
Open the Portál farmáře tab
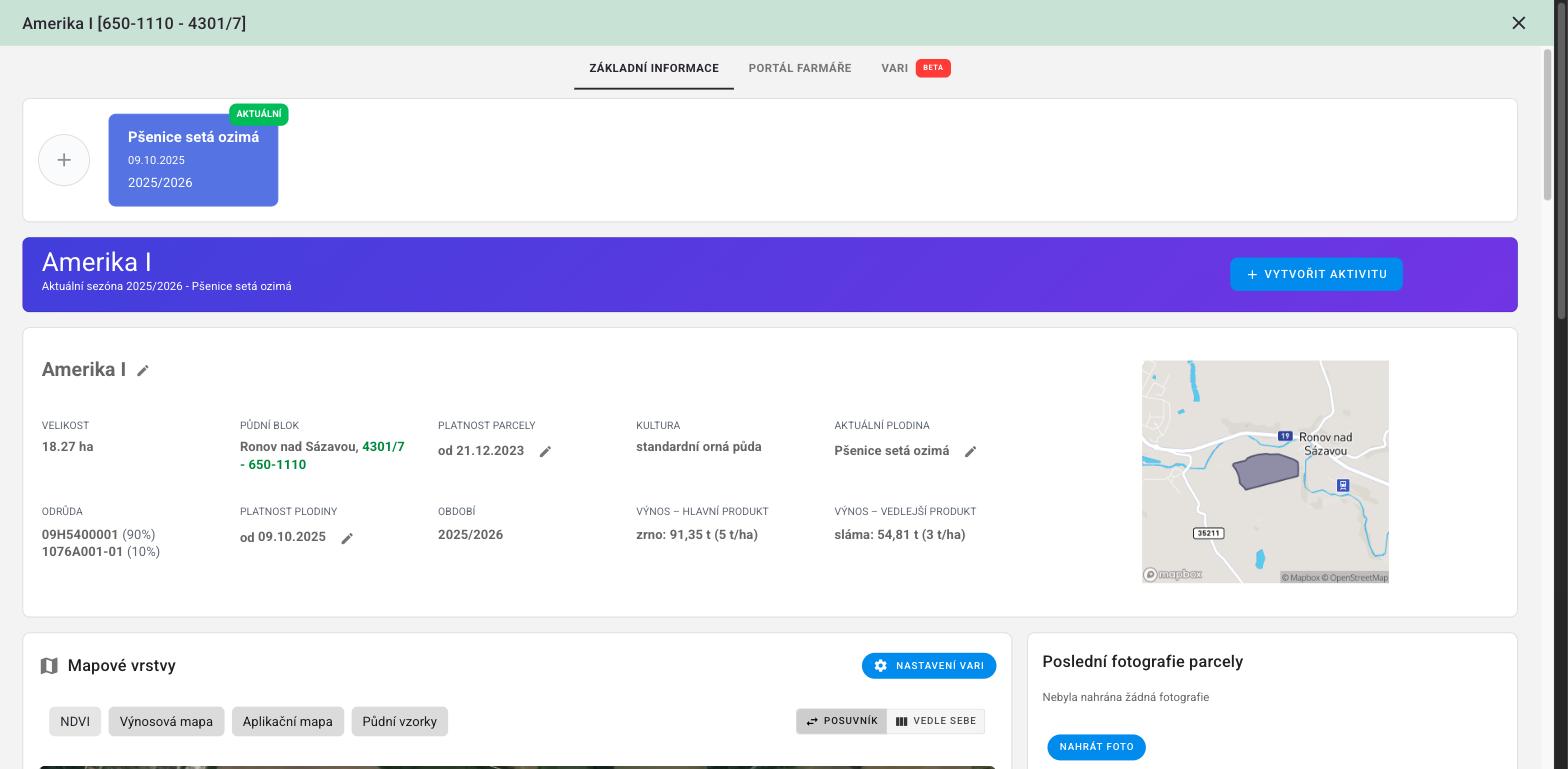click(x=800, y=68)
